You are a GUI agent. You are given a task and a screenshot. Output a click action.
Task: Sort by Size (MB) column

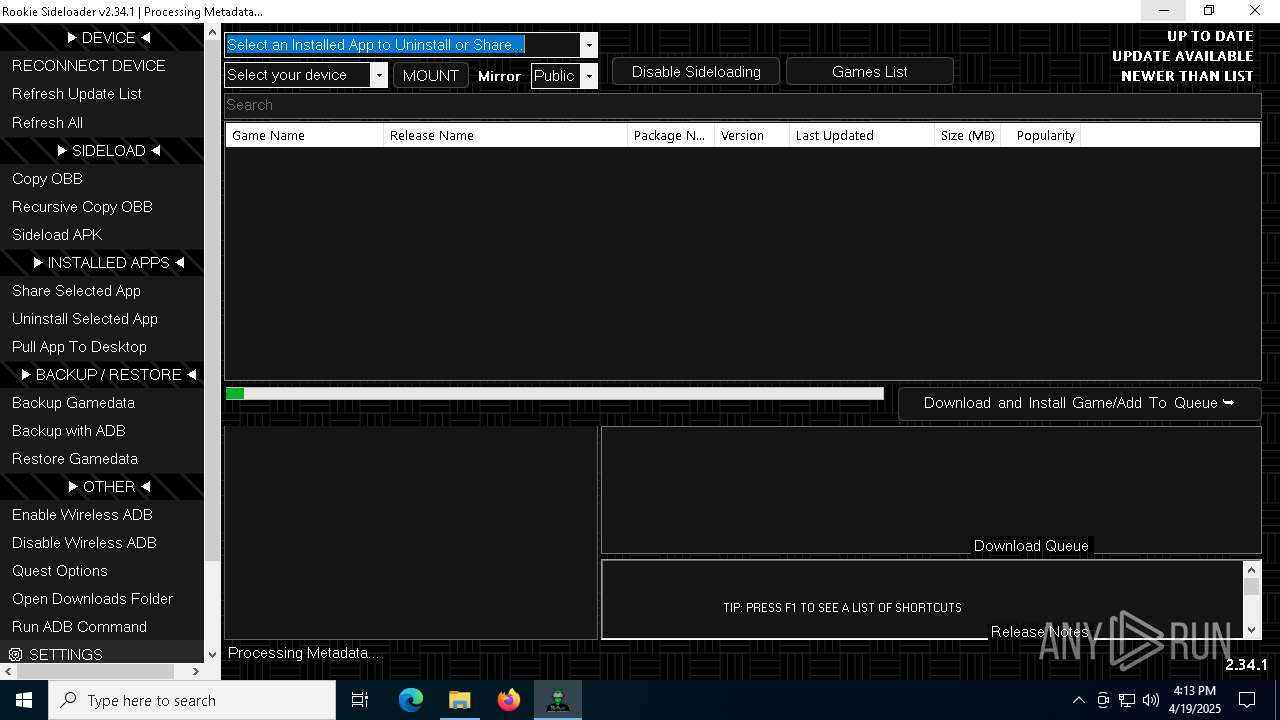pos(968,135)
